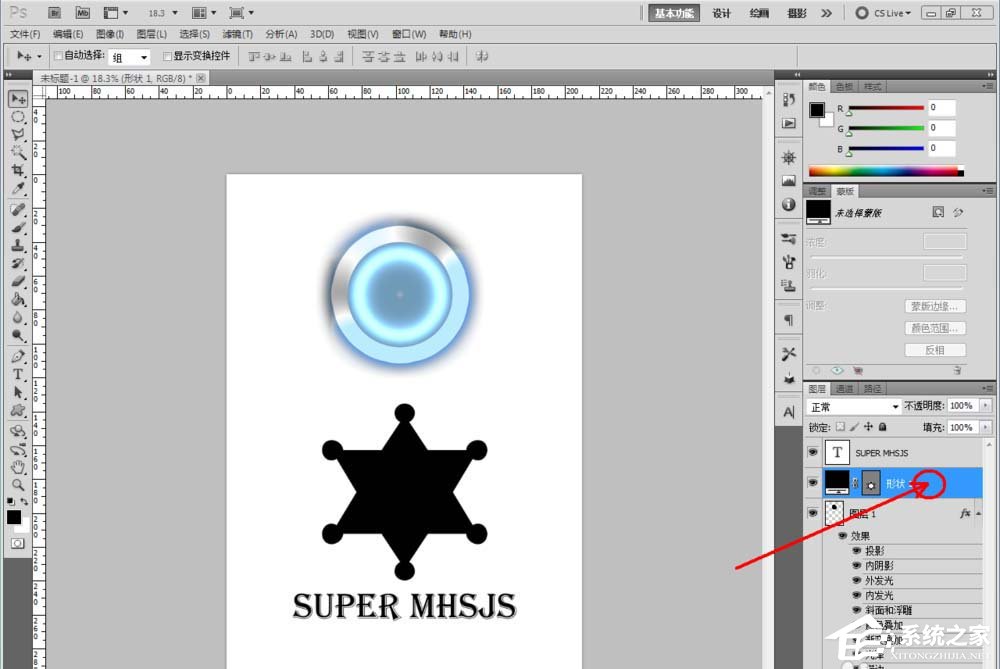Collapse the 图层 1 effects list

point(979,513)
